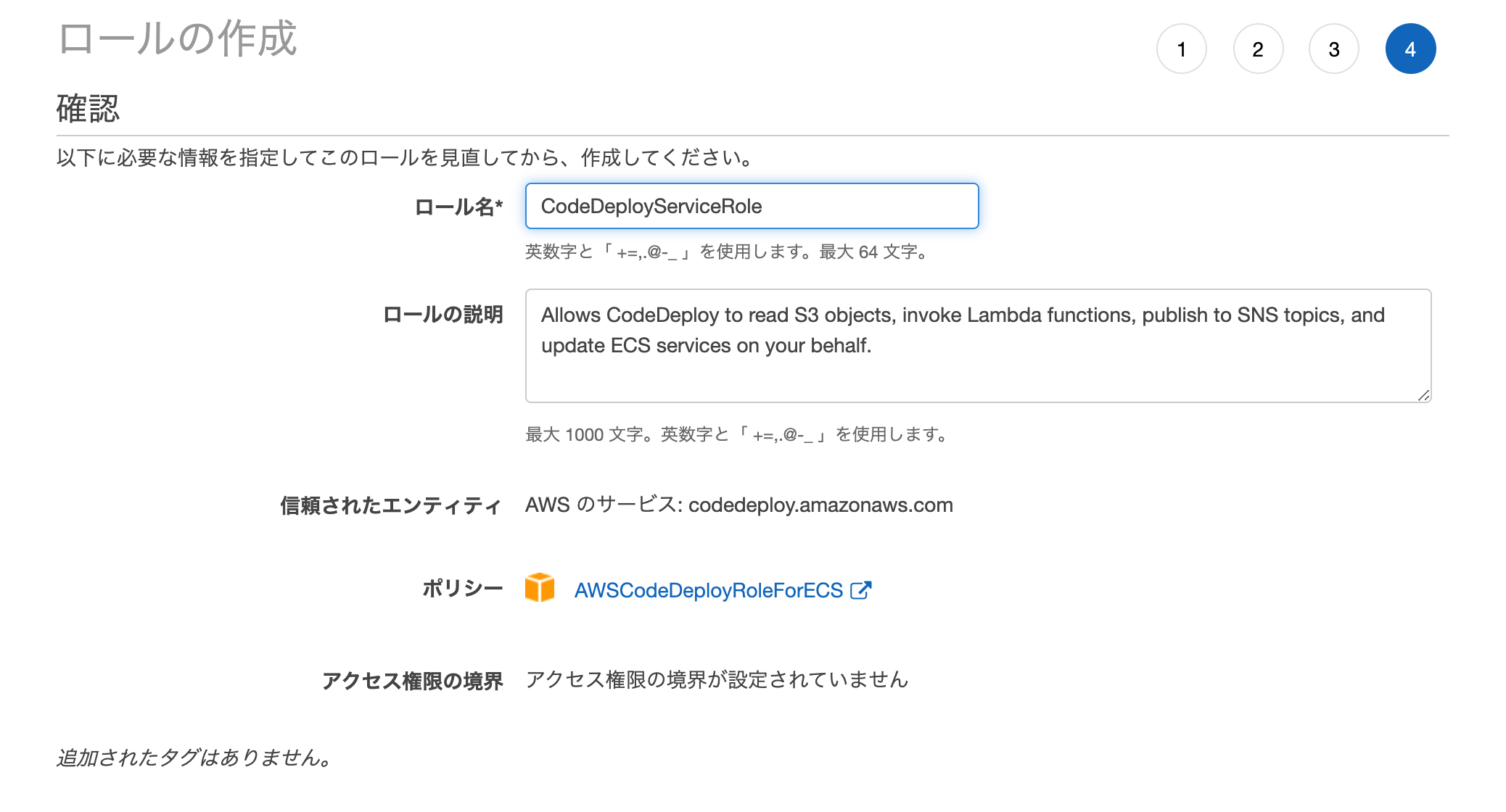Image resolution: width=1506 pixels, height=812 pixels.
Task: Click the external link icon beside the policy
Action: point(860,590)
